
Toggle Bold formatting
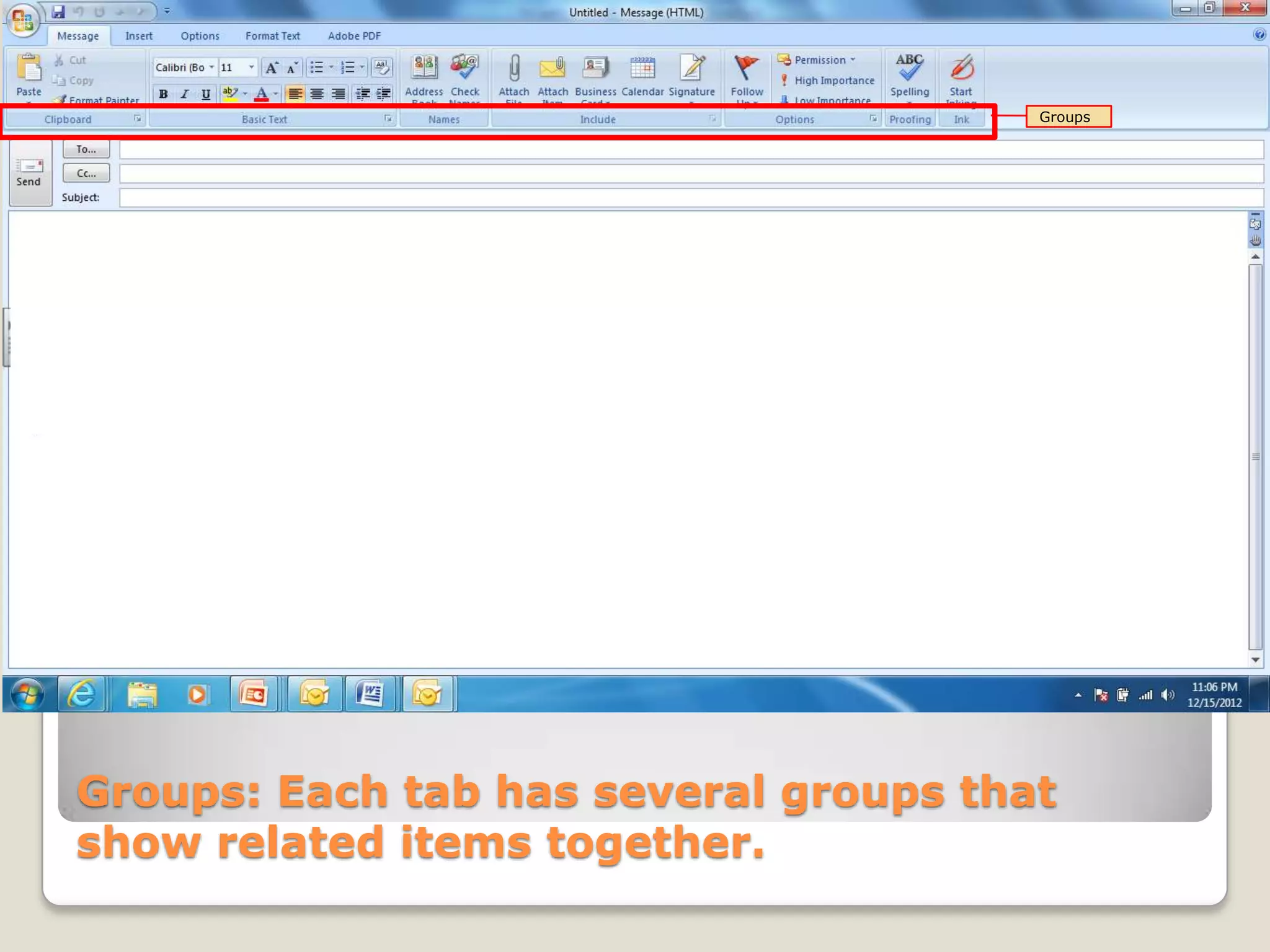pyautogui.click(x=163, y=94)
